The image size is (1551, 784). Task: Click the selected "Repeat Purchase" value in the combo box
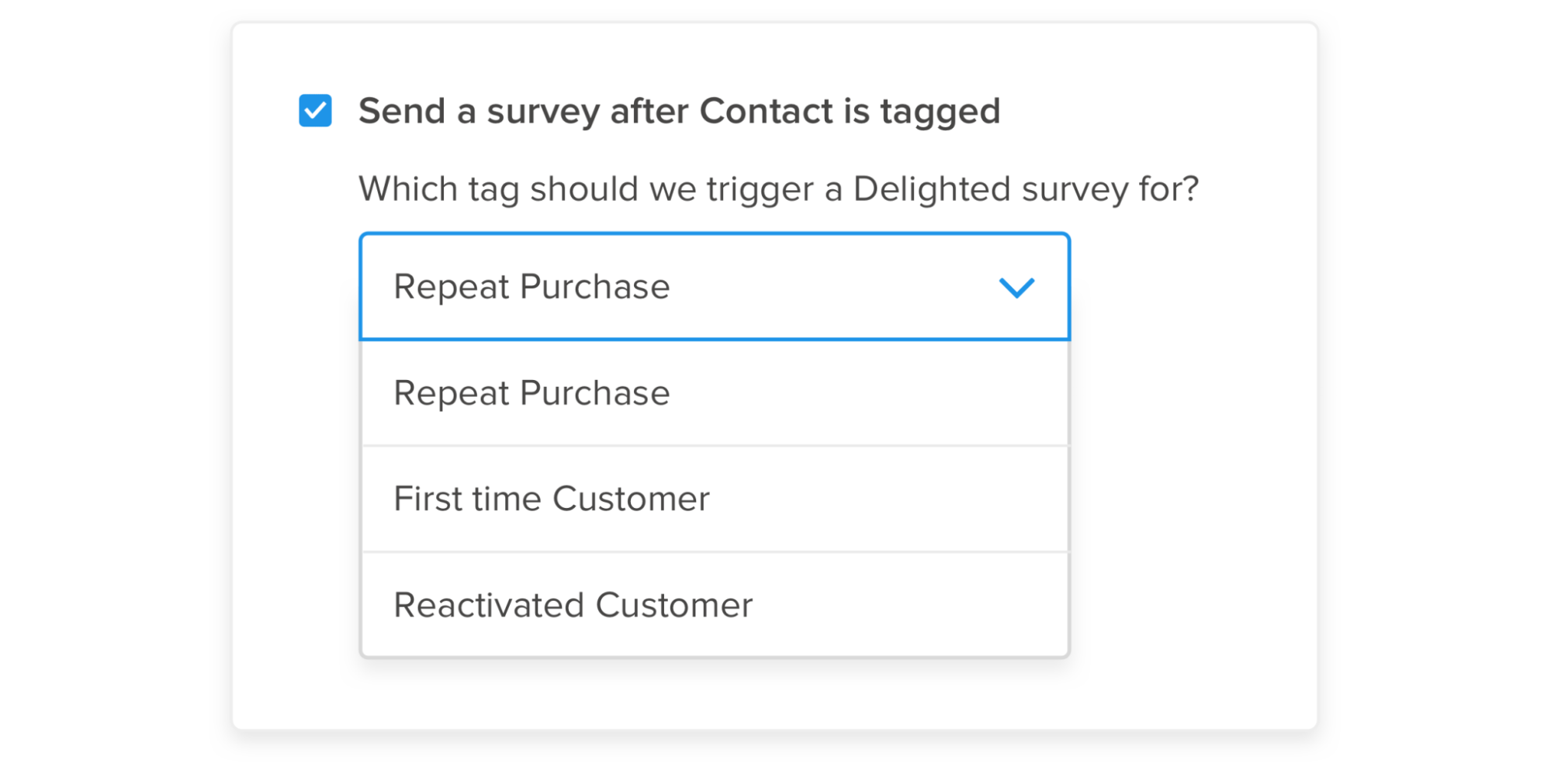pos(531,287)
